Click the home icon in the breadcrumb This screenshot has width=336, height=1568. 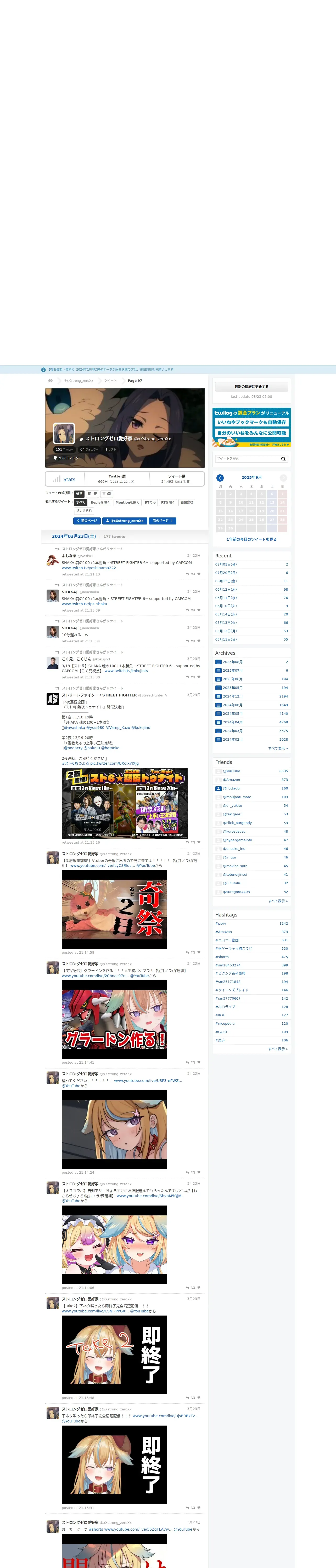[50, 381]
